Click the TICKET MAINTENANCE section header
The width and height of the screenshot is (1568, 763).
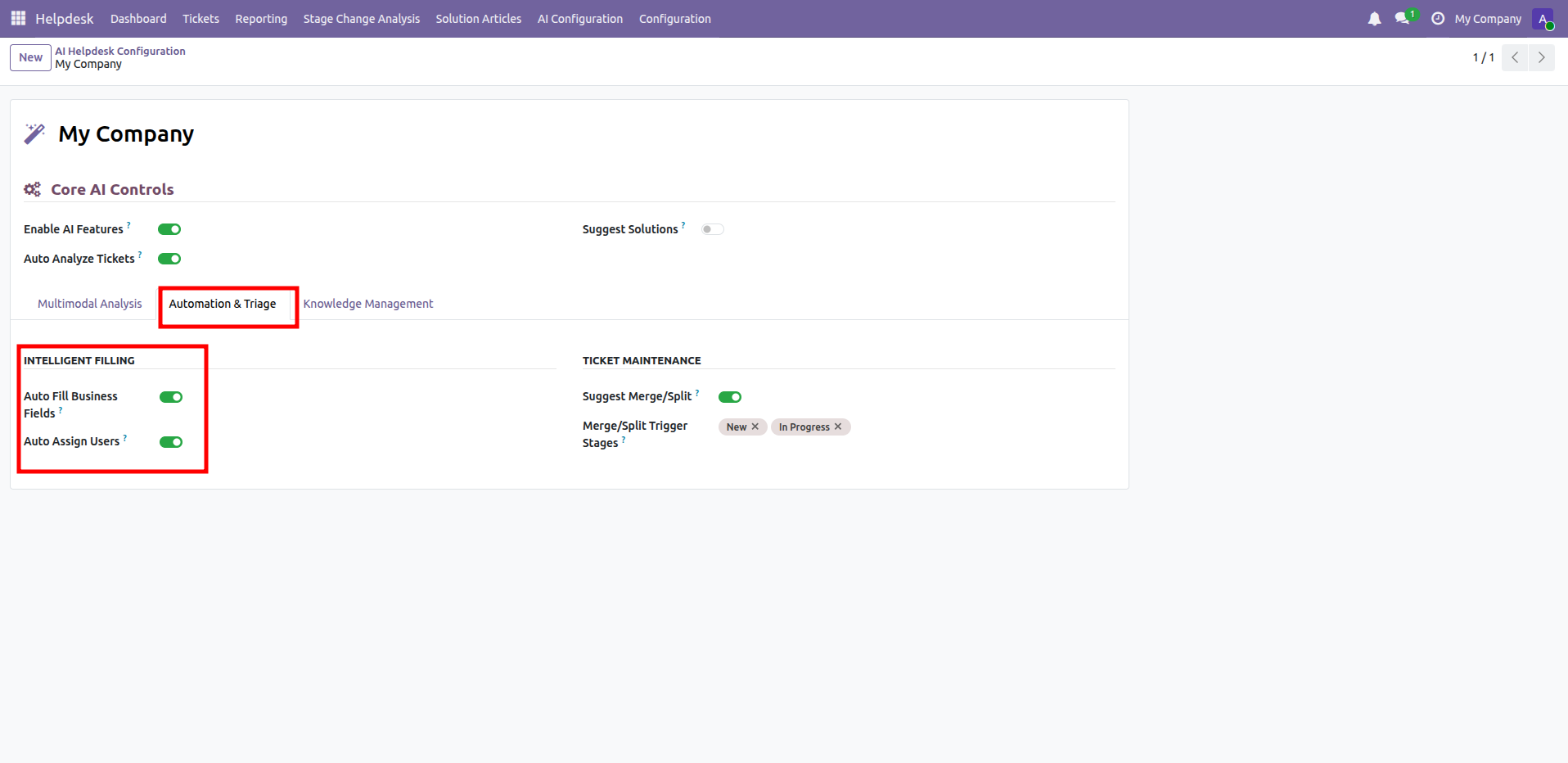(642, 360)
